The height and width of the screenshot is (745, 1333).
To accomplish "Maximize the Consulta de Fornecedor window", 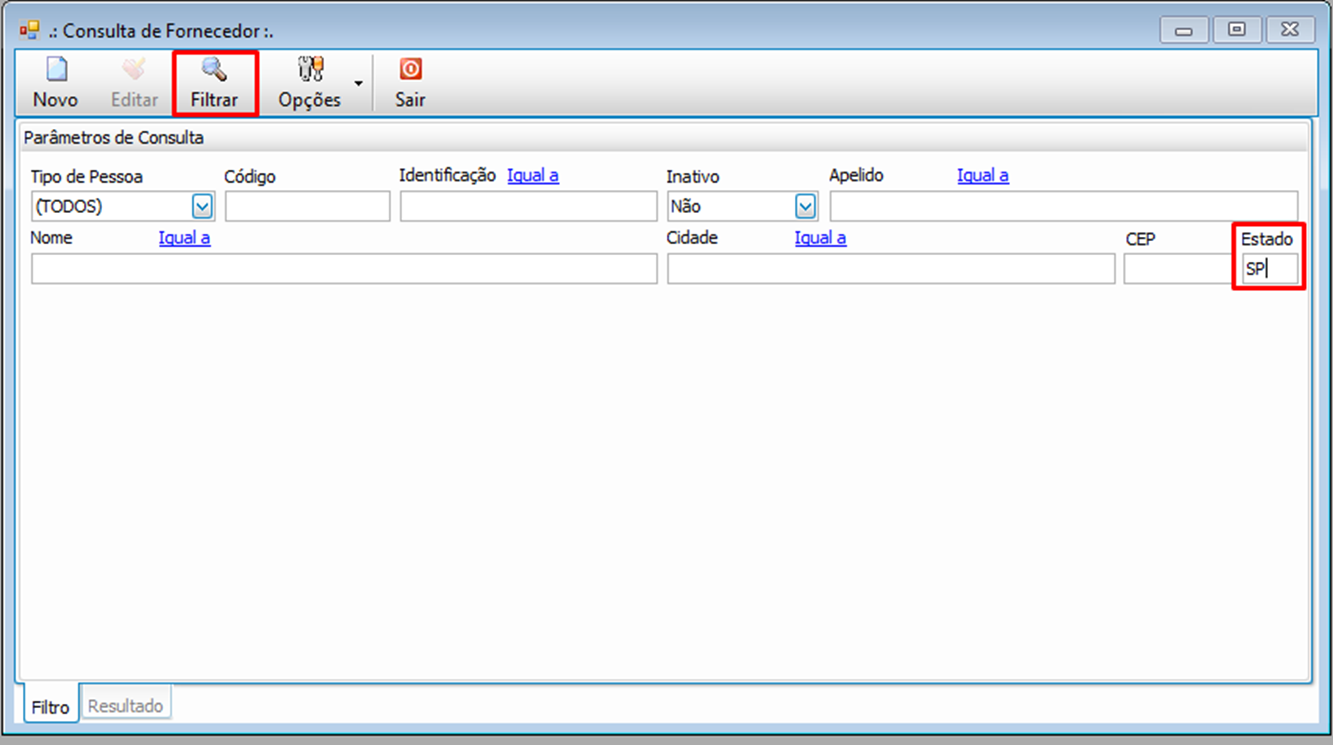I will [1237, 30].
